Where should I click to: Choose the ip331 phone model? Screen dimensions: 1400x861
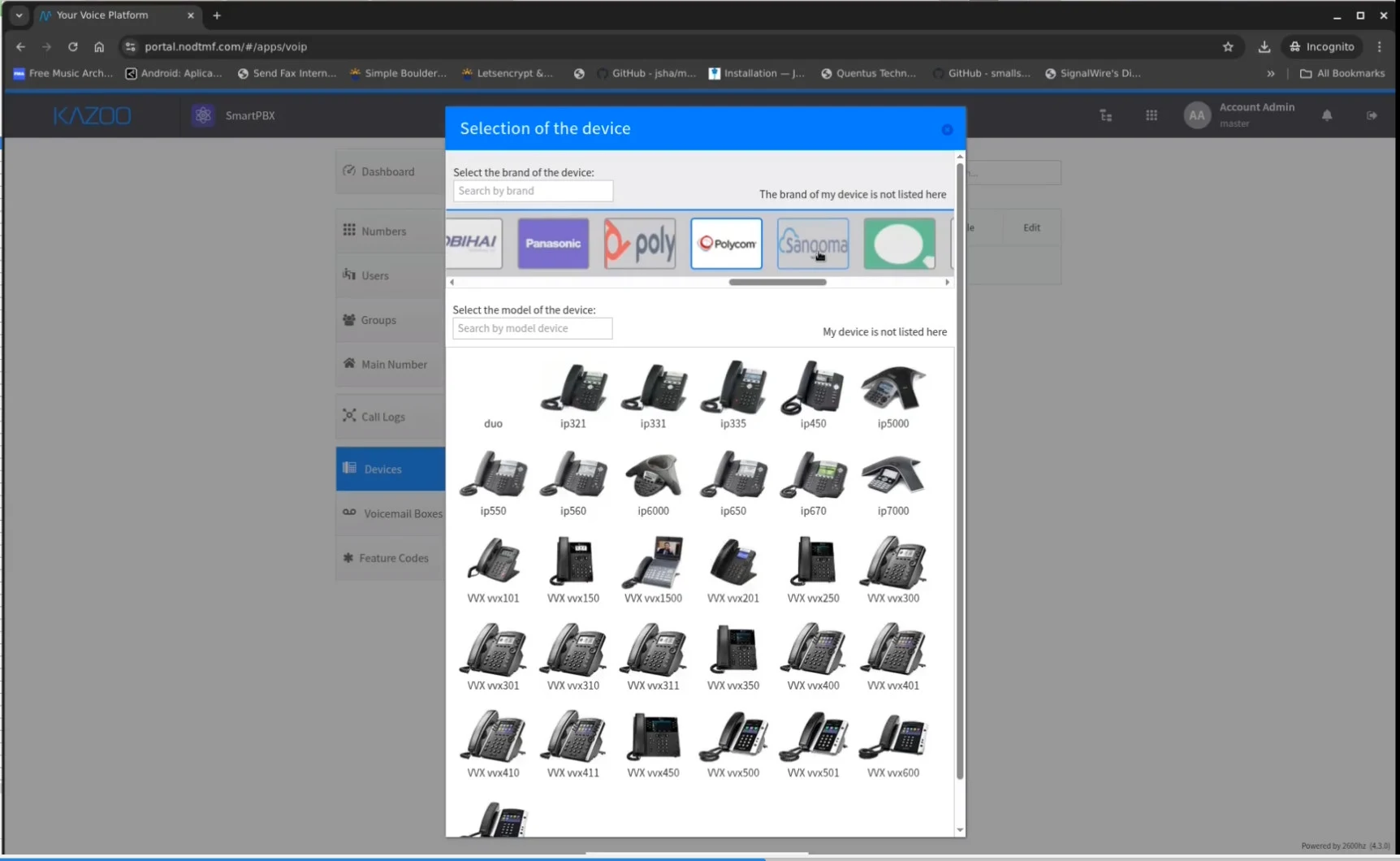tap(653, 396)
